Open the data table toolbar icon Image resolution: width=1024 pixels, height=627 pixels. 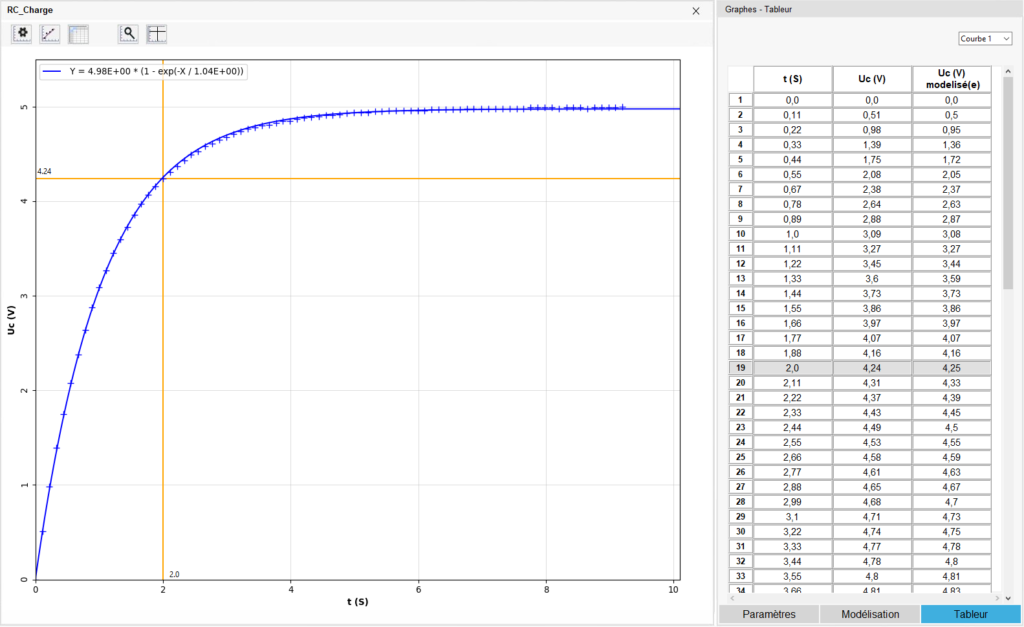pos(78,33)
